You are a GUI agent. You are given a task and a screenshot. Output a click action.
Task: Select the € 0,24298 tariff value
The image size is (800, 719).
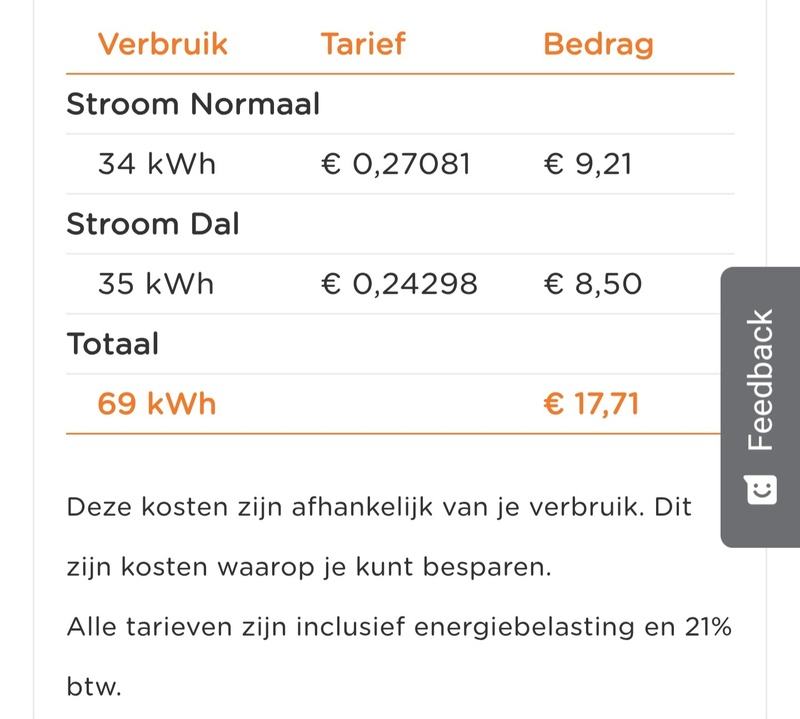pos(399,284)
